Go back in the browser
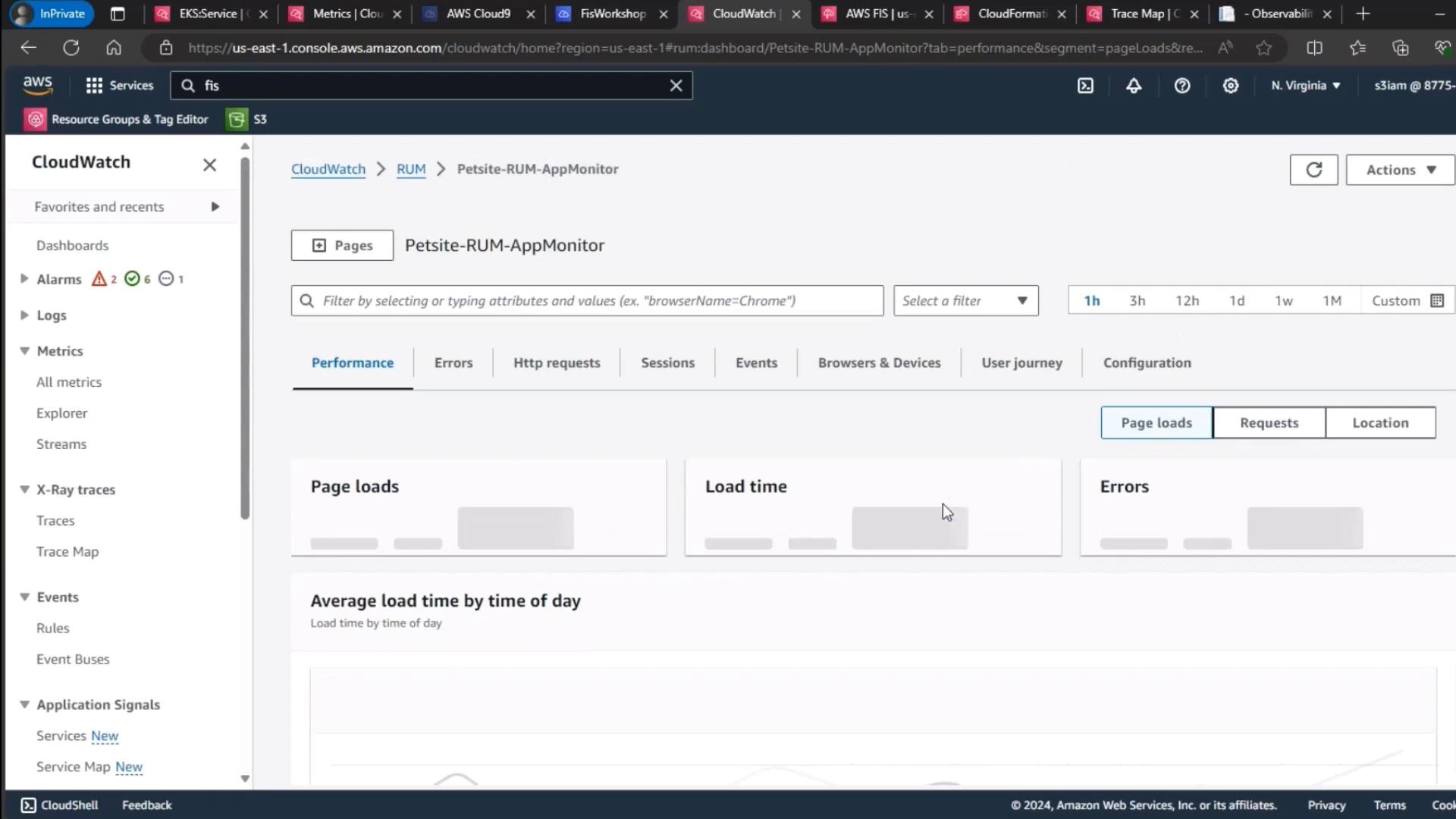Image resolution: width=1456 pixels, height=819 pixels. (28, 48)
